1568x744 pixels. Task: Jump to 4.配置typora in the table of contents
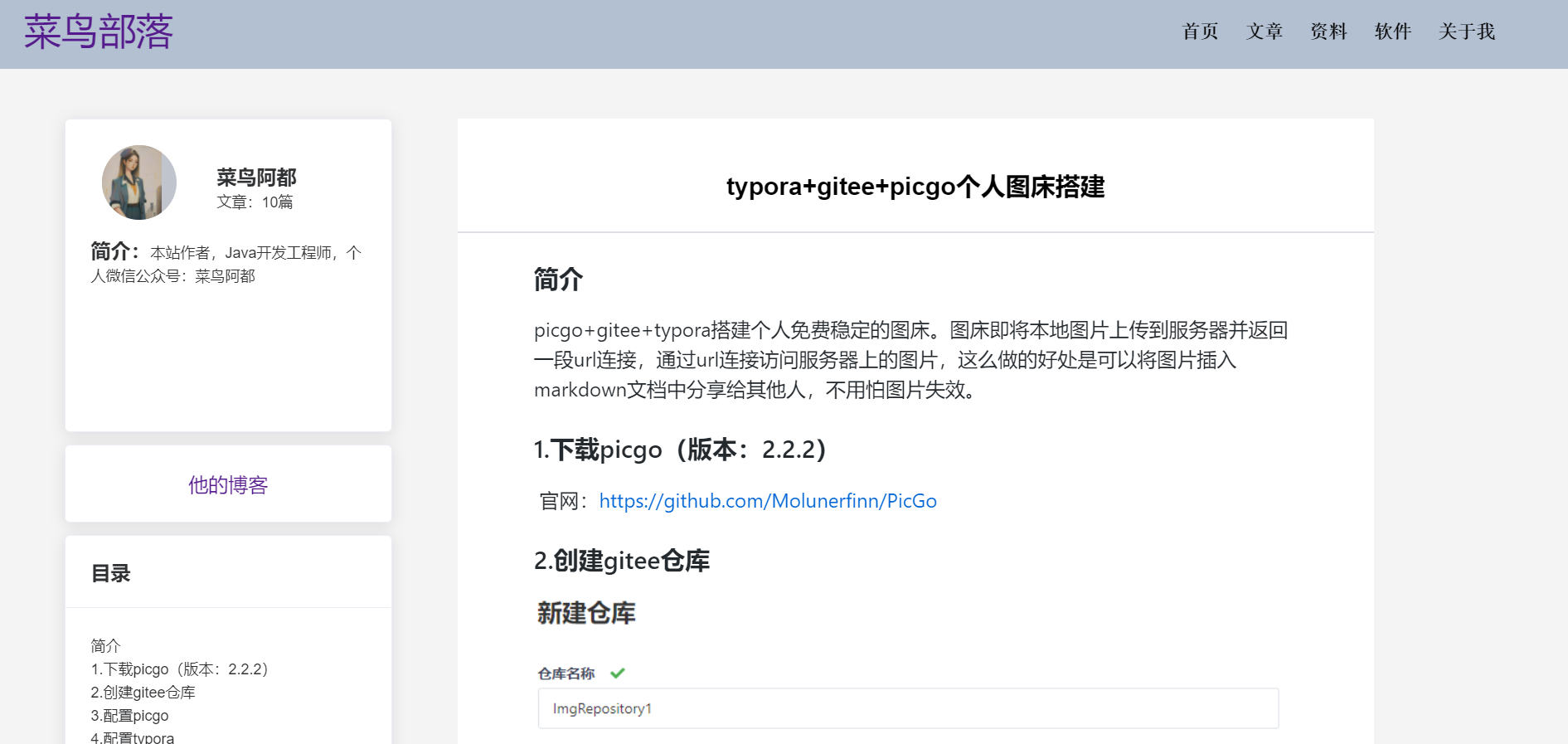click(x=132, y=737)
